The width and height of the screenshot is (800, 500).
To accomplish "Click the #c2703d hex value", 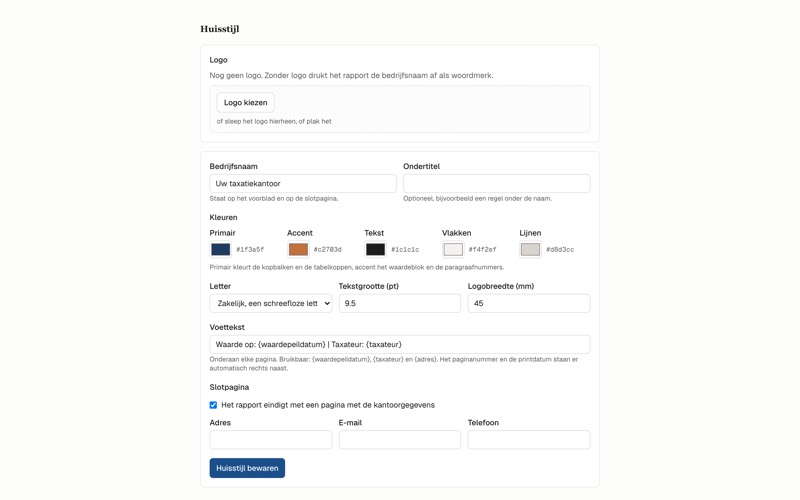I will [328, 250].
